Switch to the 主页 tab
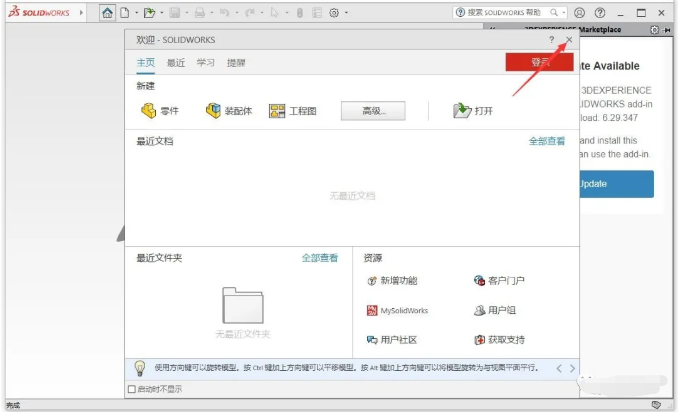This screenshot has height=412, width=692. pyautogui.click(x=146, y=62)
